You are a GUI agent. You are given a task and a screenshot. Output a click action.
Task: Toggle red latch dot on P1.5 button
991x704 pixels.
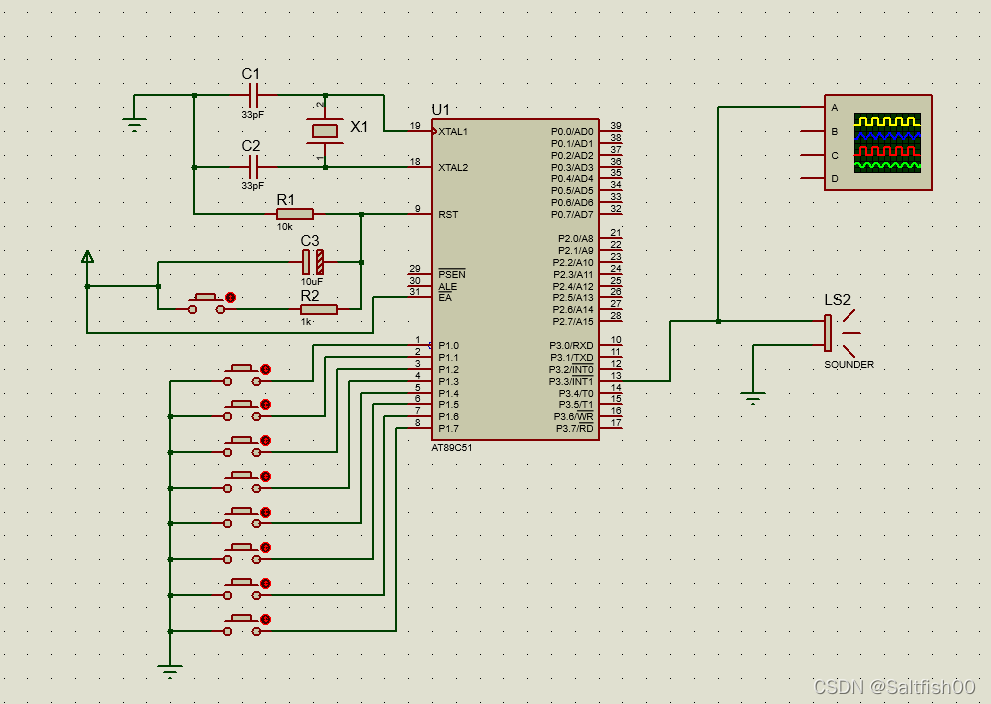point(266,547)
